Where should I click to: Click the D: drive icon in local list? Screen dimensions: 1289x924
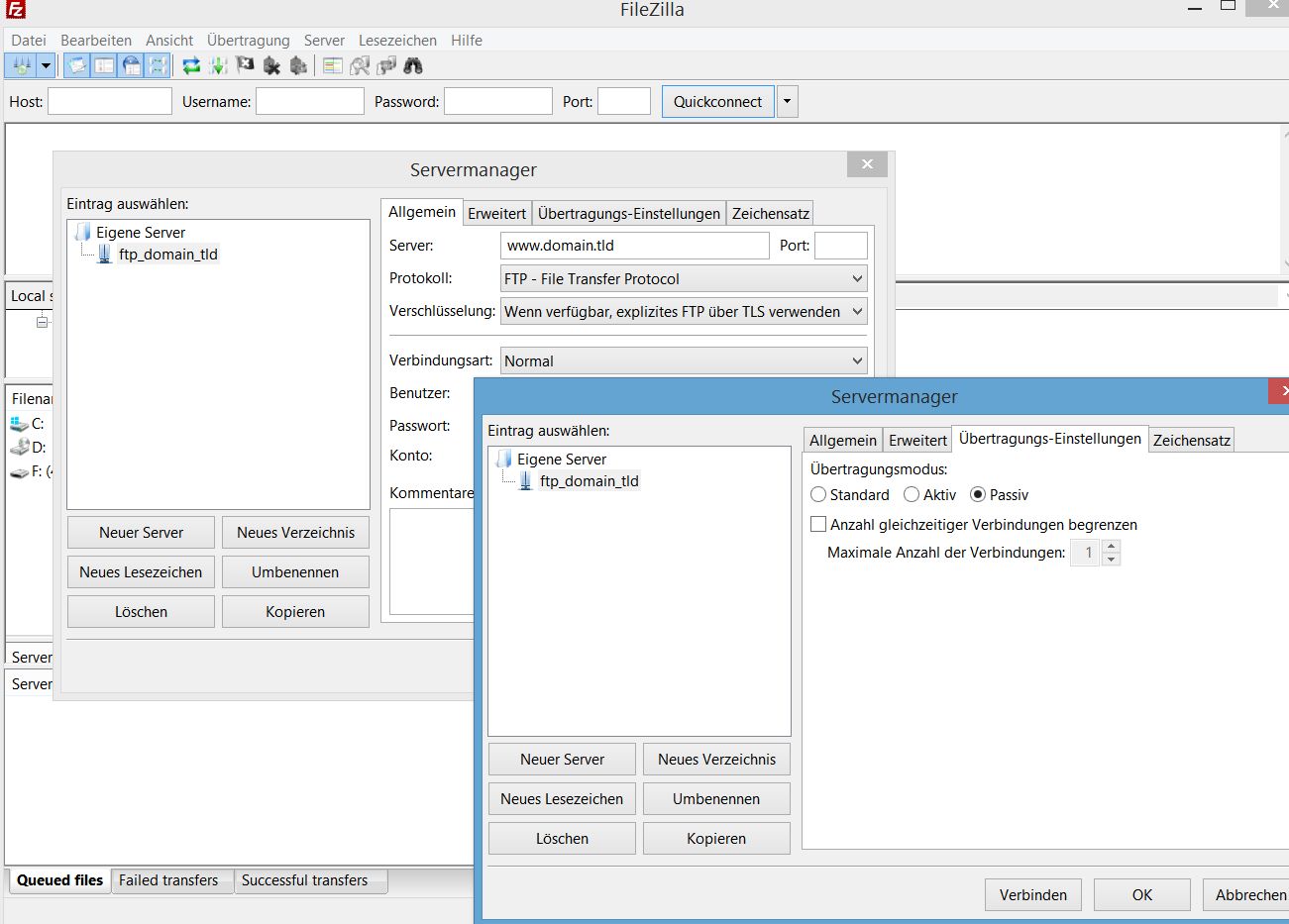(x=19, y=448)
